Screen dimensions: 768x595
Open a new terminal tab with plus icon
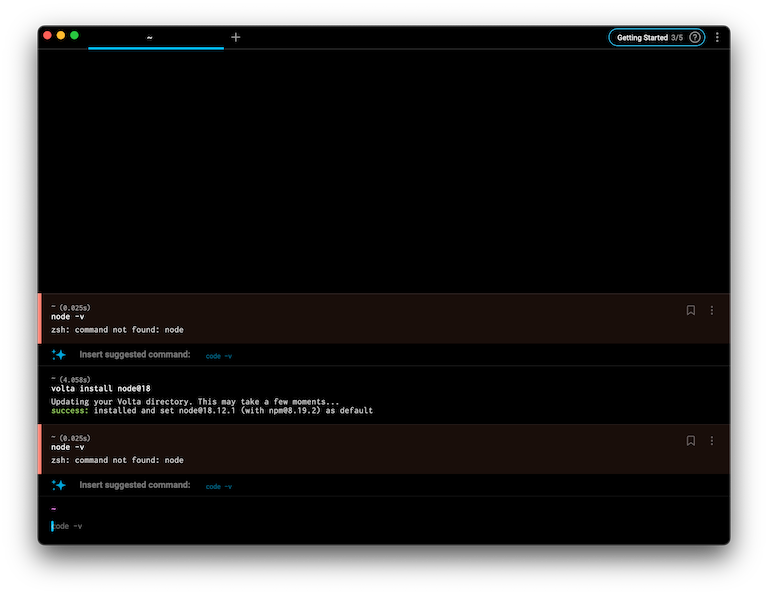click(x=236, y=37)
